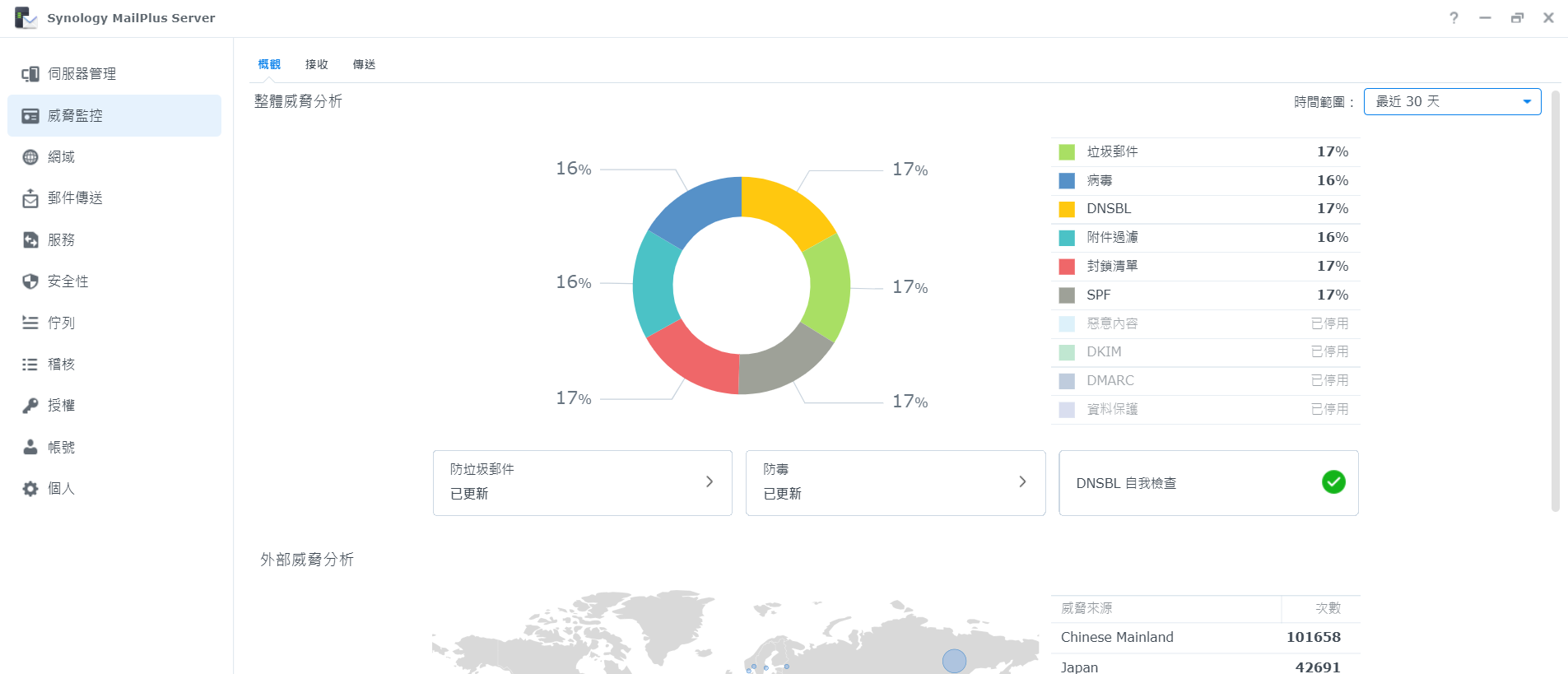This screenshot has height=674, width=1568.
Task: Select the Chinese Mainland row
Action: 1205,638
